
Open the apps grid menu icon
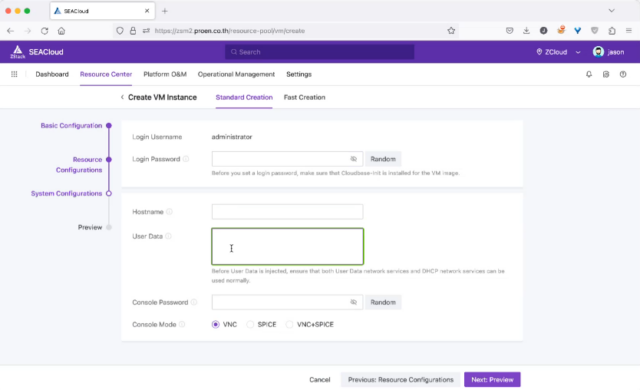(x=14, y=74)
